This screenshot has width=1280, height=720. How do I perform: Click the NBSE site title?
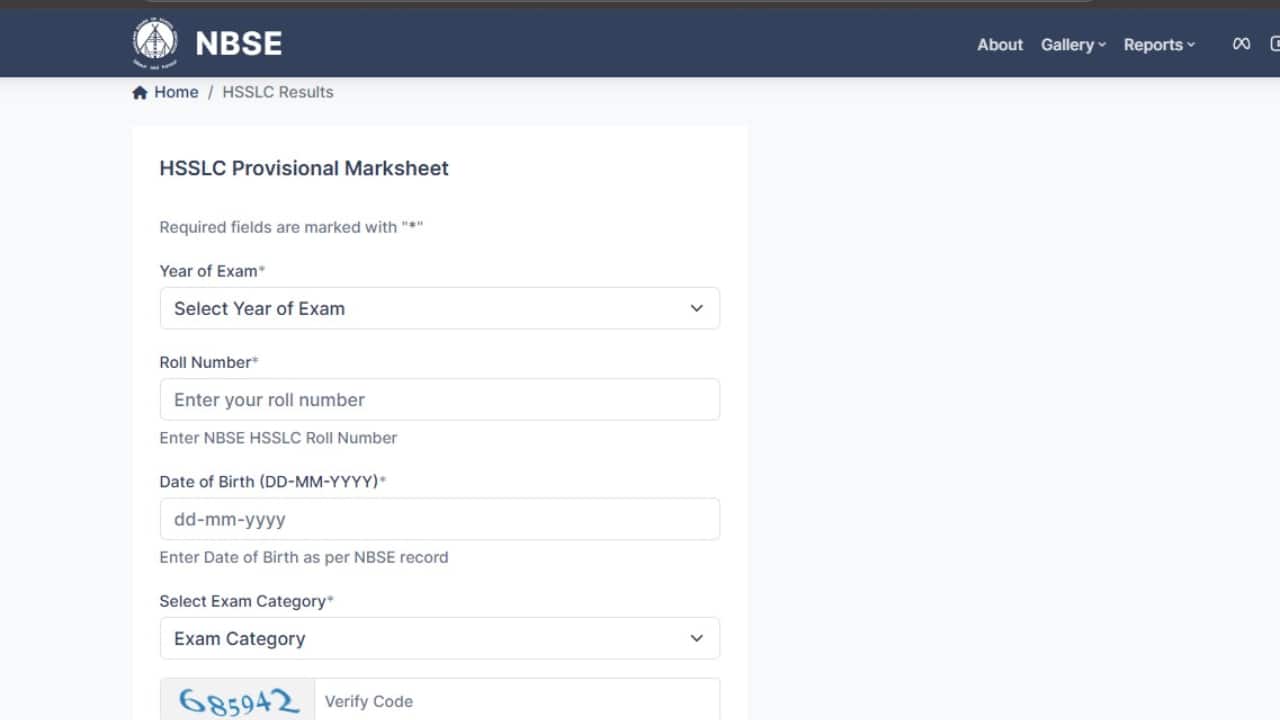coord(238,43)
